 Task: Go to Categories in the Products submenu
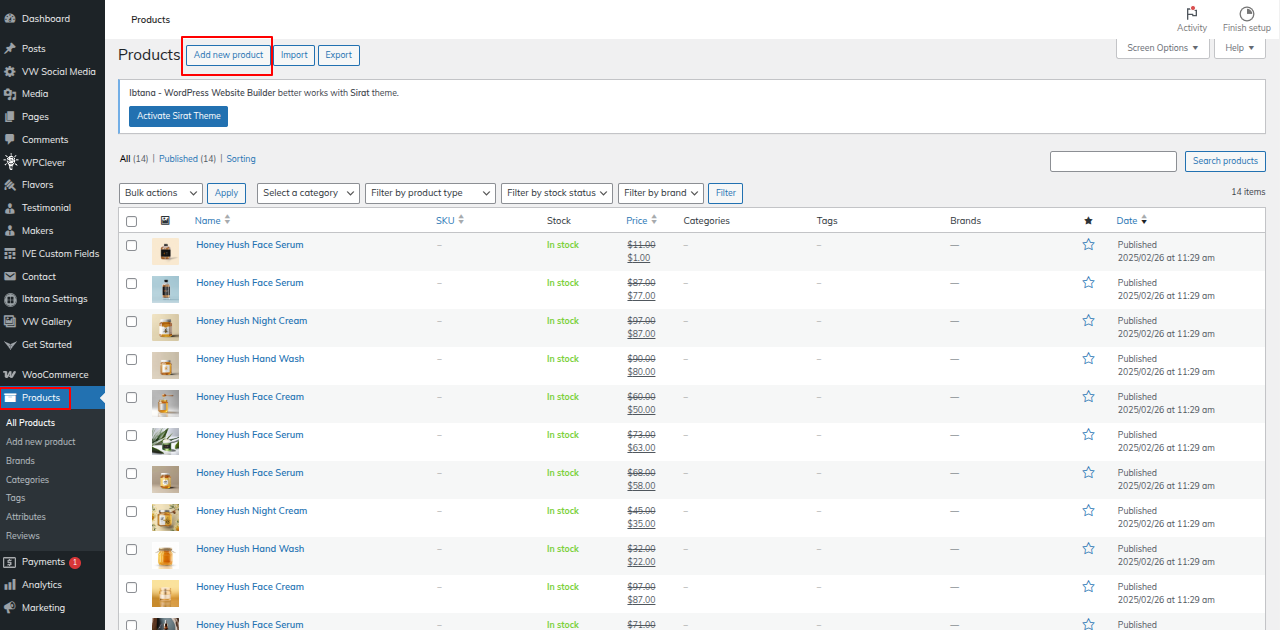27,480
